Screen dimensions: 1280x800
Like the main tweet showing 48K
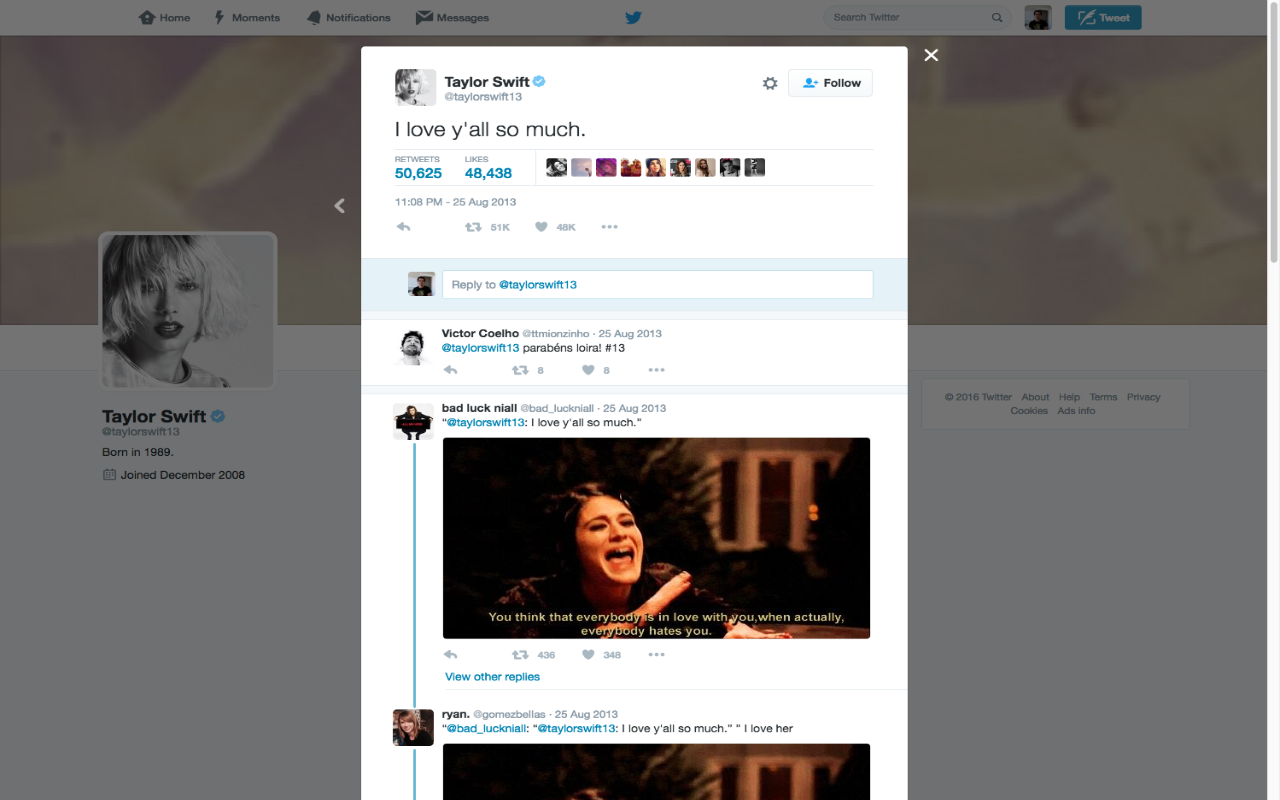555,227
